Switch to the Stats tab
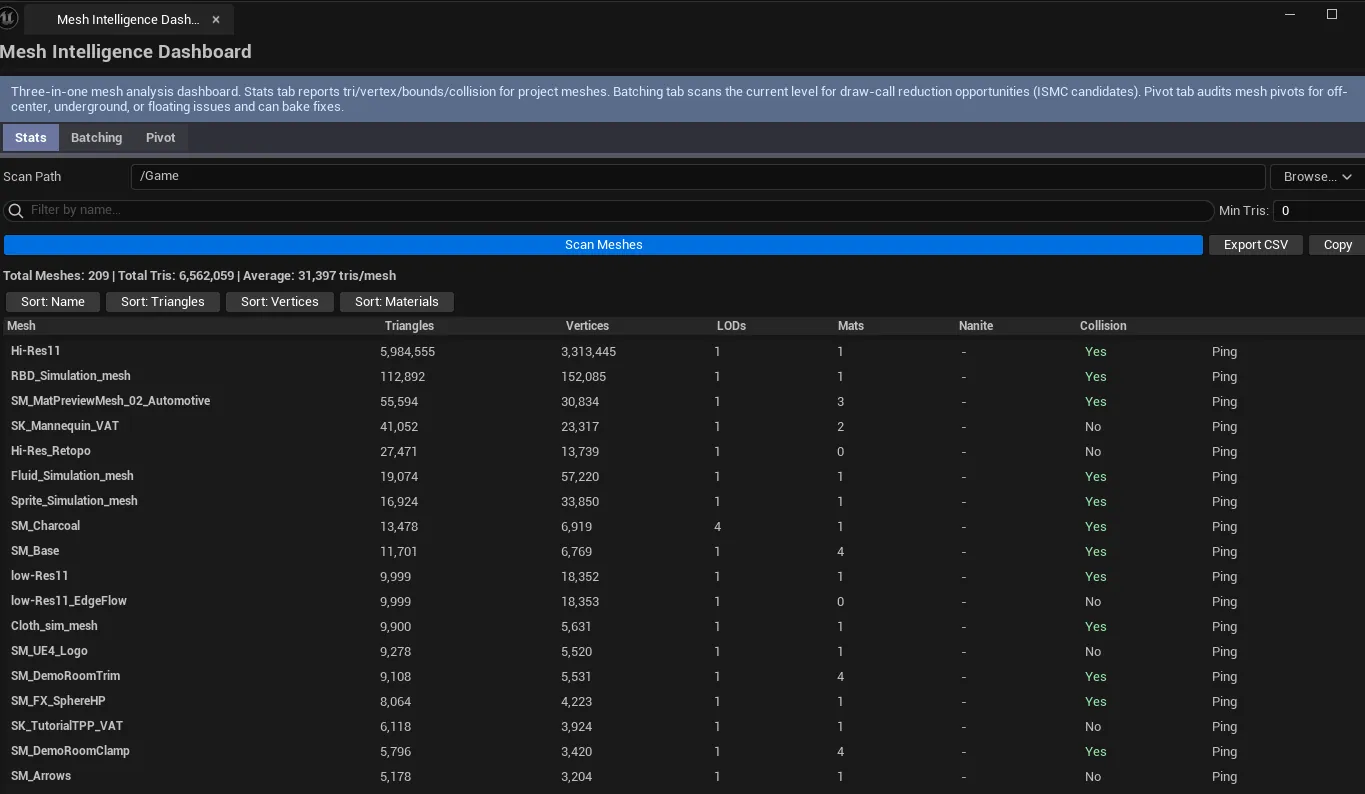Viewport: 1365px width, 794px height. point(31,138)
